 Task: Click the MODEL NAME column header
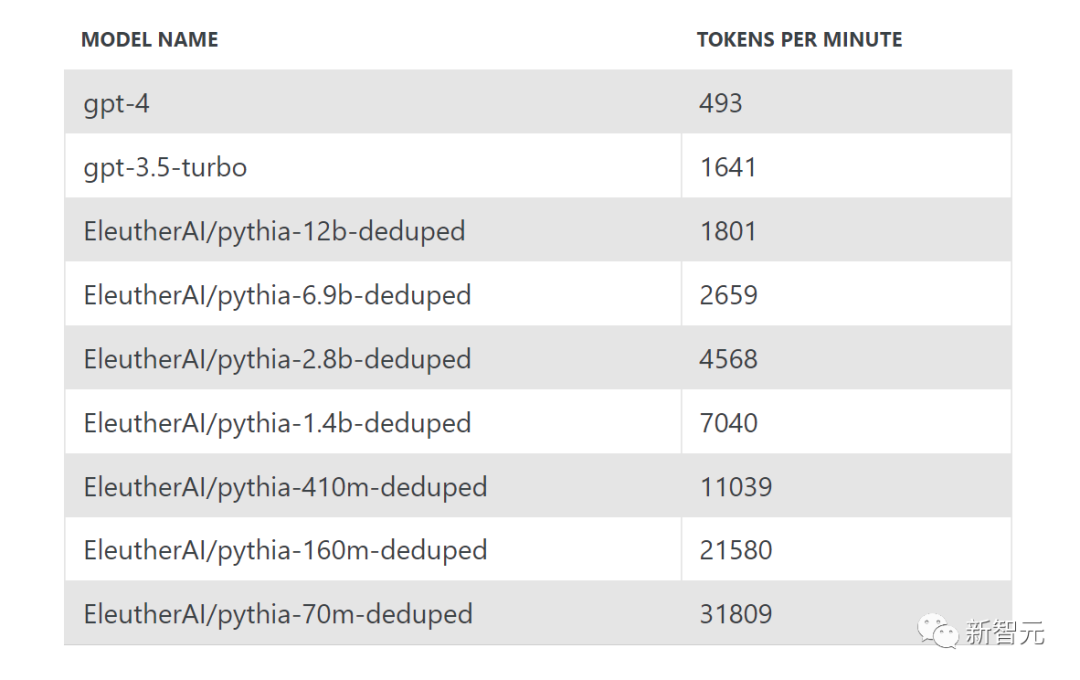click(x=149, y=40)
